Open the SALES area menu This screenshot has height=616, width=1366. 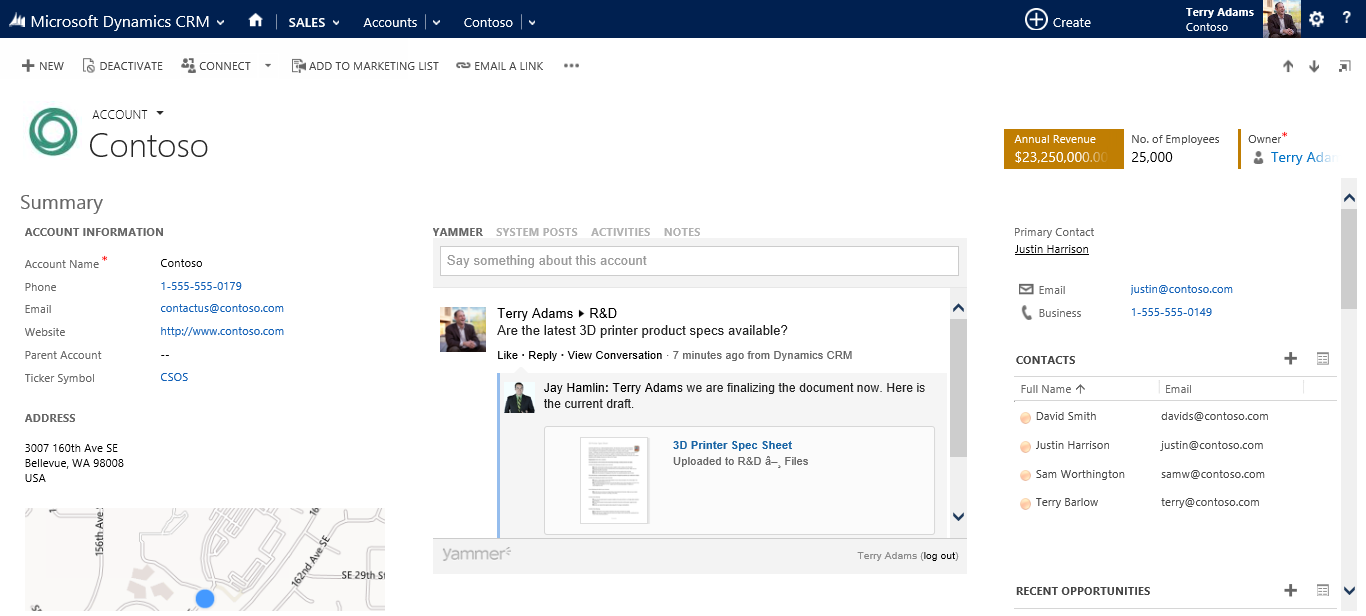click(x=315, y=22)
